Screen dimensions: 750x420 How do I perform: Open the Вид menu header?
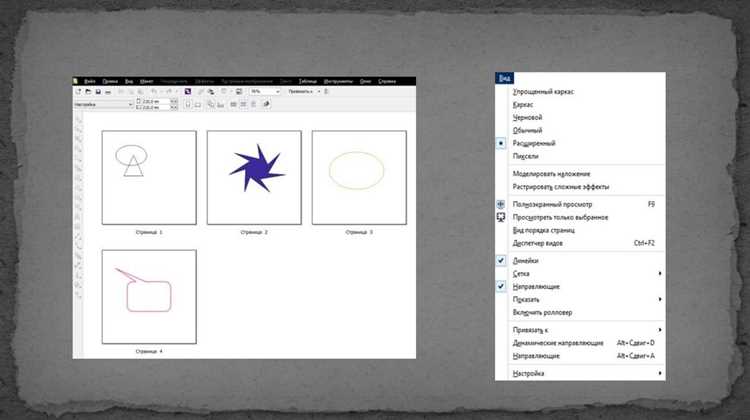pyautogui.click(x=505, y=78)
